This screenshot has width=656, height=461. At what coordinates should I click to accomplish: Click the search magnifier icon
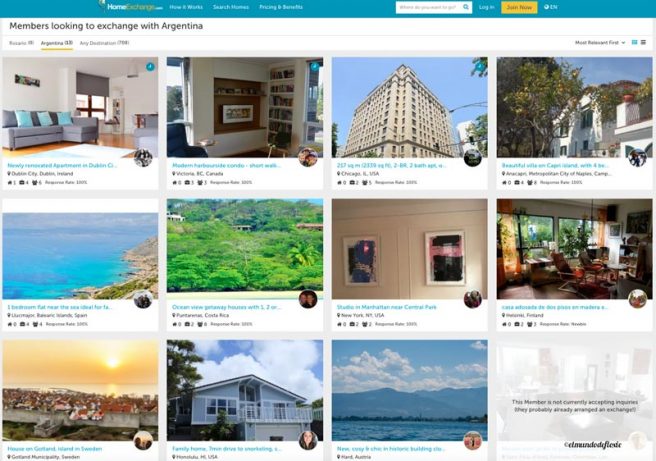click(466, 7)
